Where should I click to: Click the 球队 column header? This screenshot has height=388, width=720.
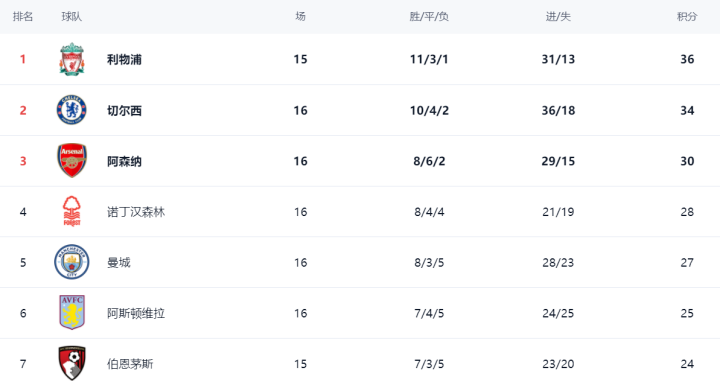point(72,17)
